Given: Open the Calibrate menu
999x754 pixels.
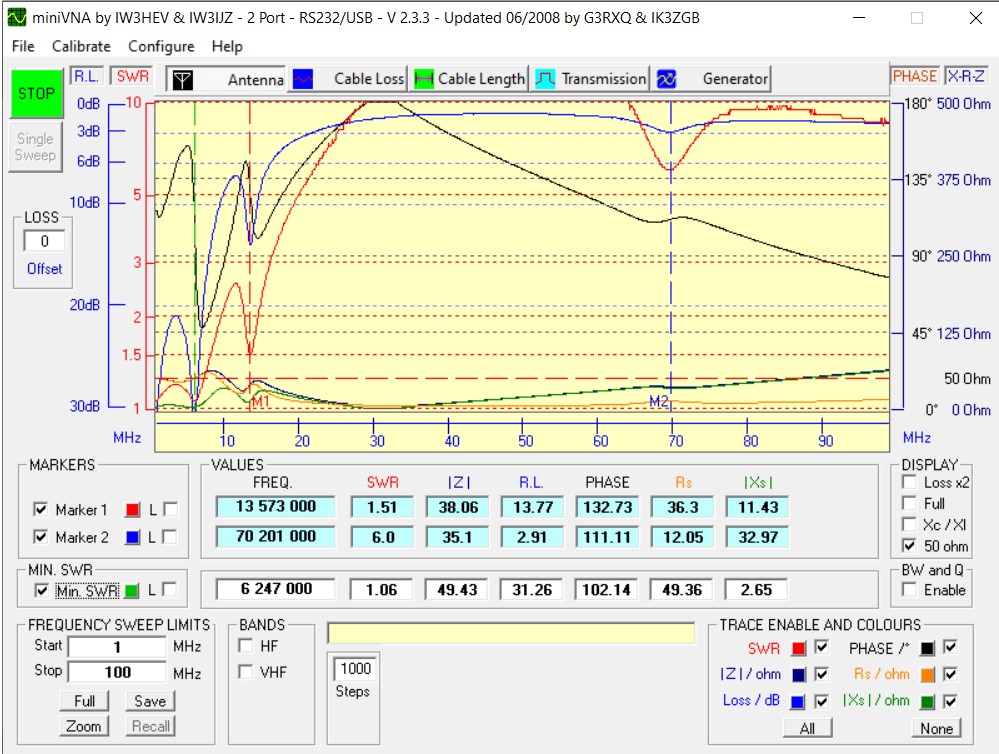Looking at the screenshot, I should click(x=81, y=46).
